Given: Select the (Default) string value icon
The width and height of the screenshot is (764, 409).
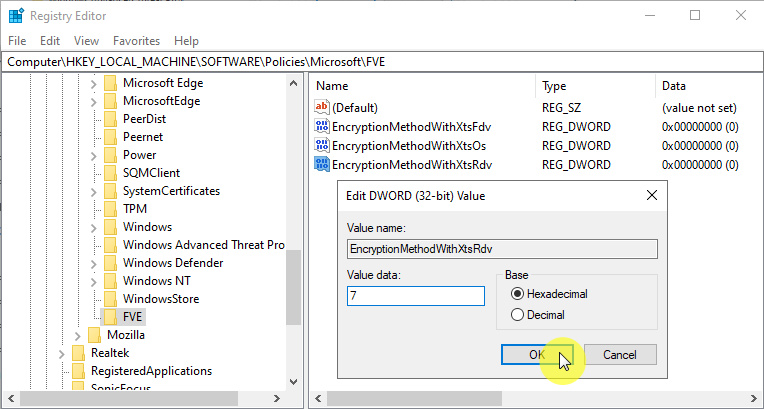Looking at the screenshot, I should click(322, 108).
